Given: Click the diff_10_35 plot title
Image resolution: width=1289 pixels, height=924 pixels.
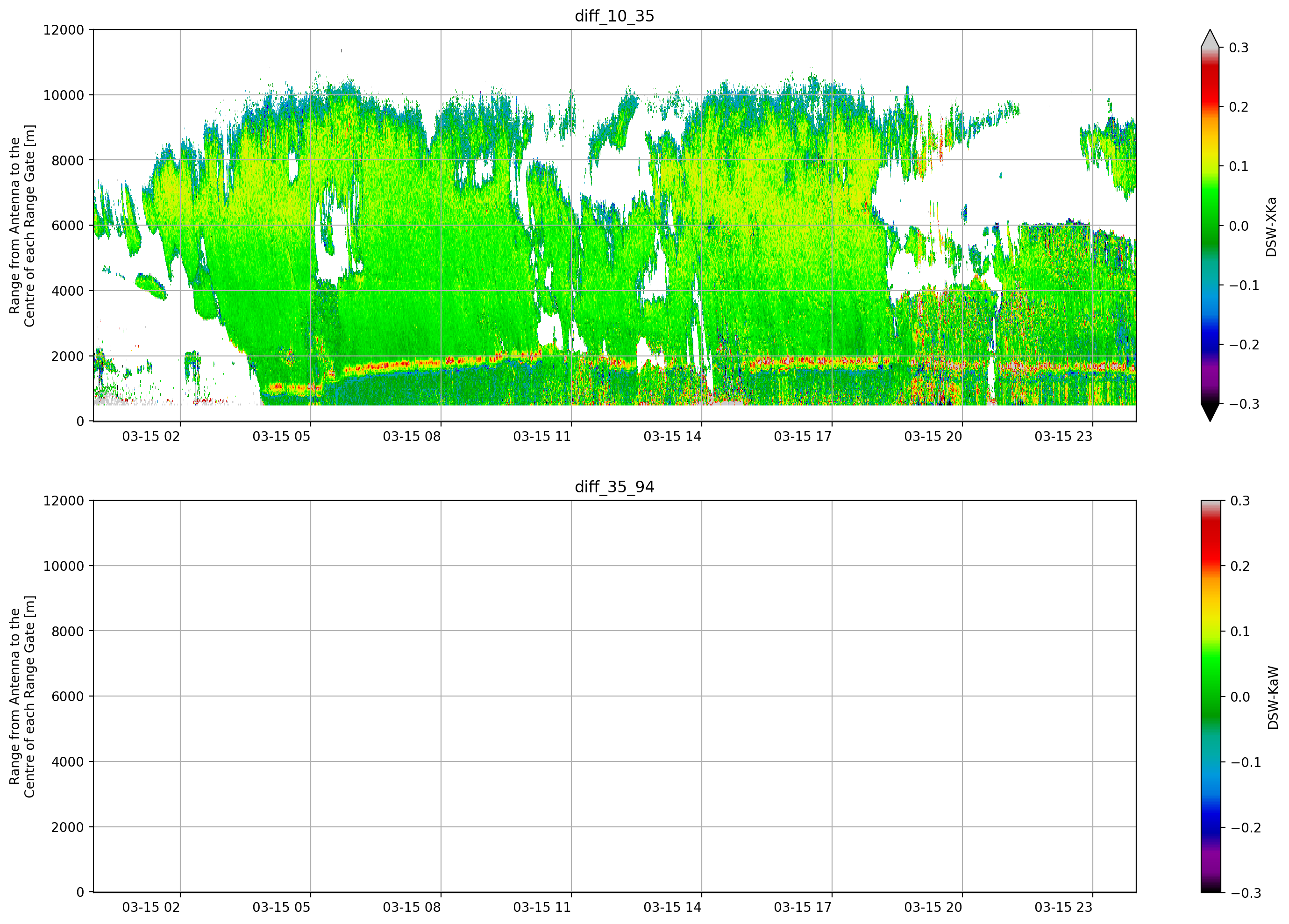Looking at the screenshot, I should pos(614,16).
